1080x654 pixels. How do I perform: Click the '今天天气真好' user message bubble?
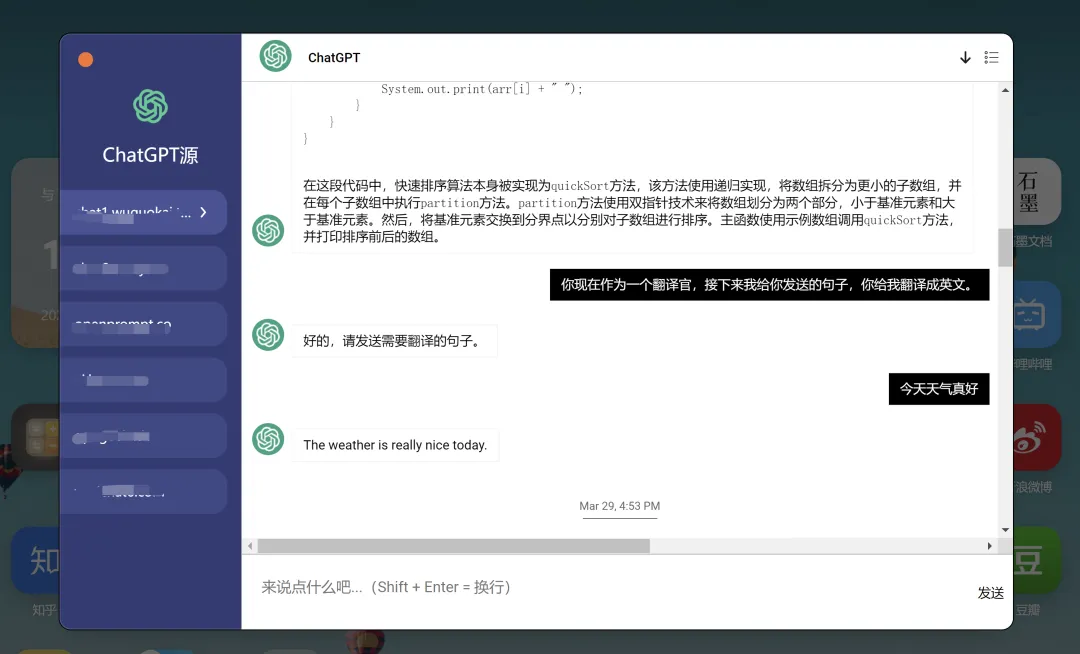(939, 389)
